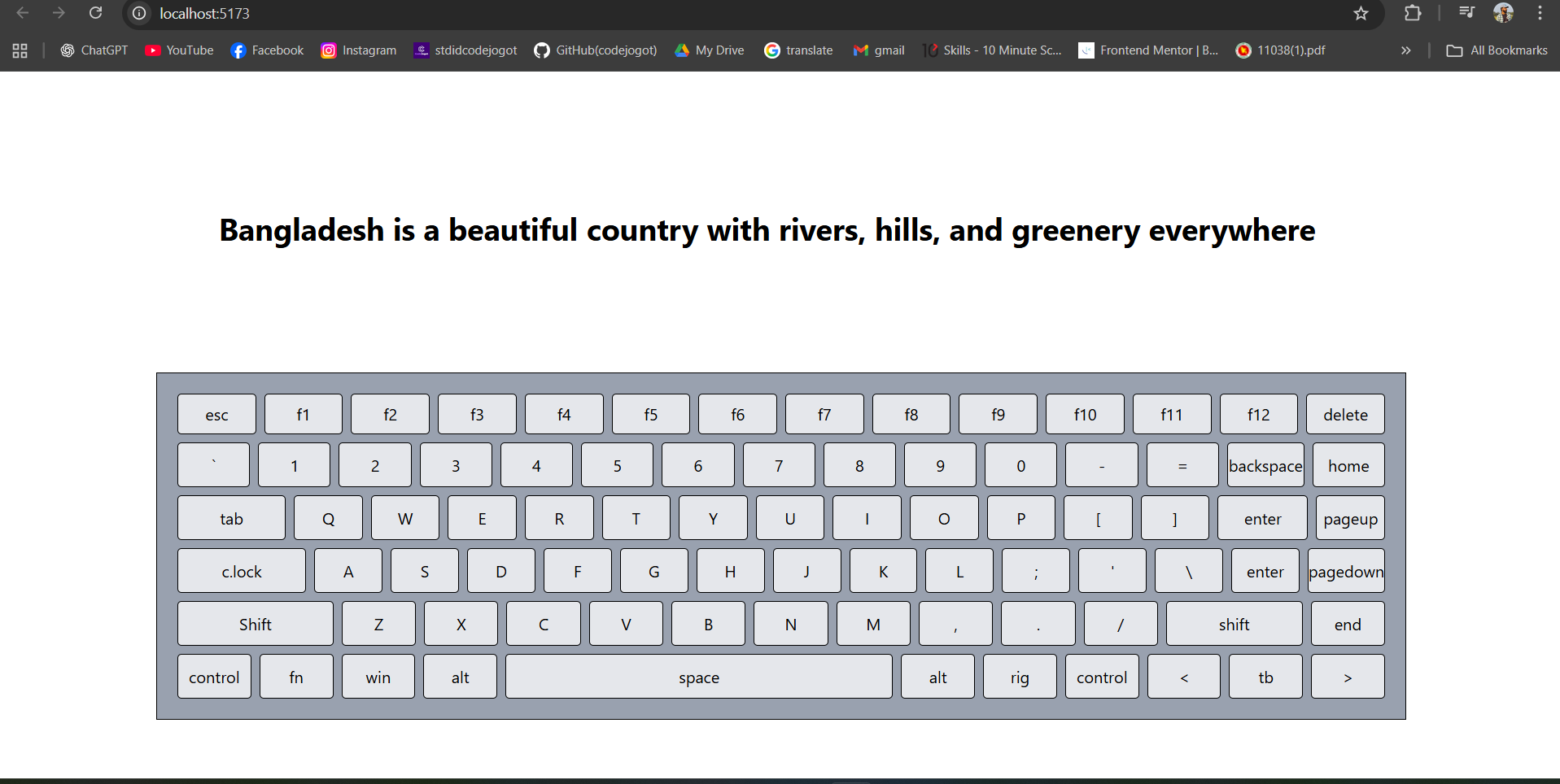Open the Facebook bookmark
Viewport: 1560px width, 784px height.
coord(267,50)
